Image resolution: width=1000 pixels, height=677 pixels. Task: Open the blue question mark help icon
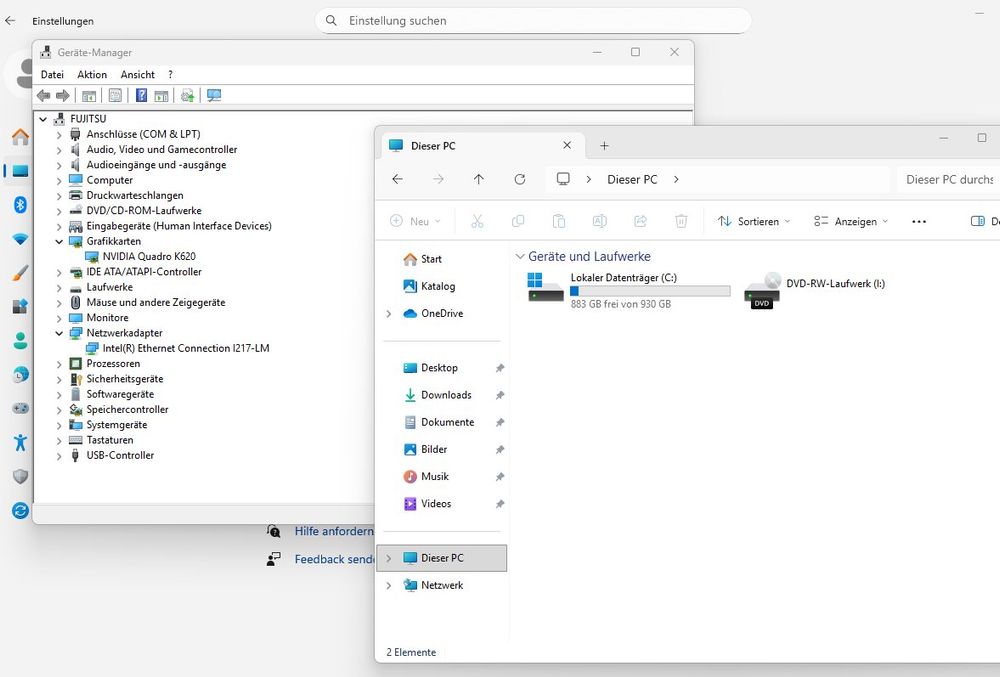click(141, 96)
